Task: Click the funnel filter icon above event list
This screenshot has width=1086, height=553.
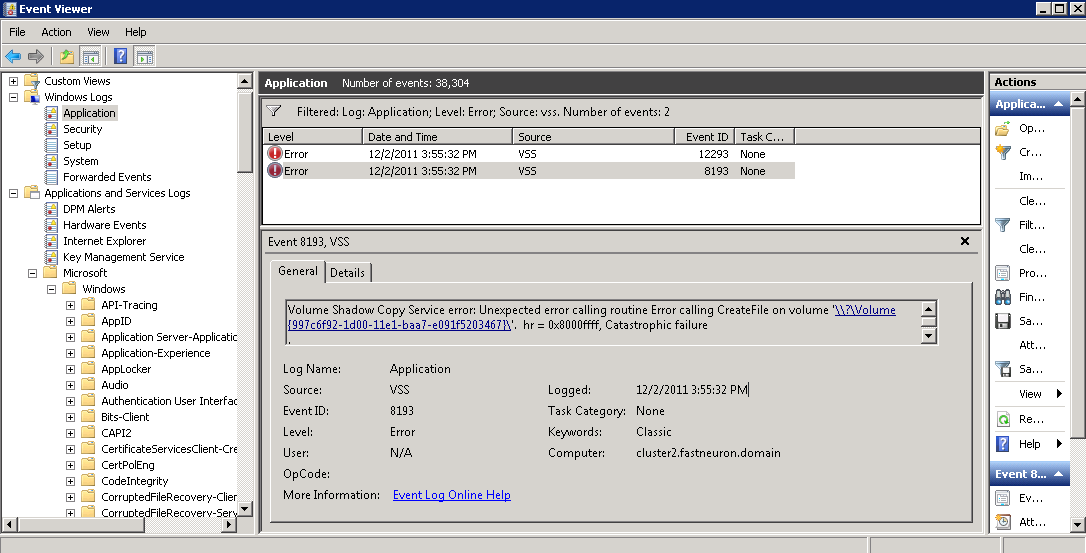Action: click(x=274, y=112)
